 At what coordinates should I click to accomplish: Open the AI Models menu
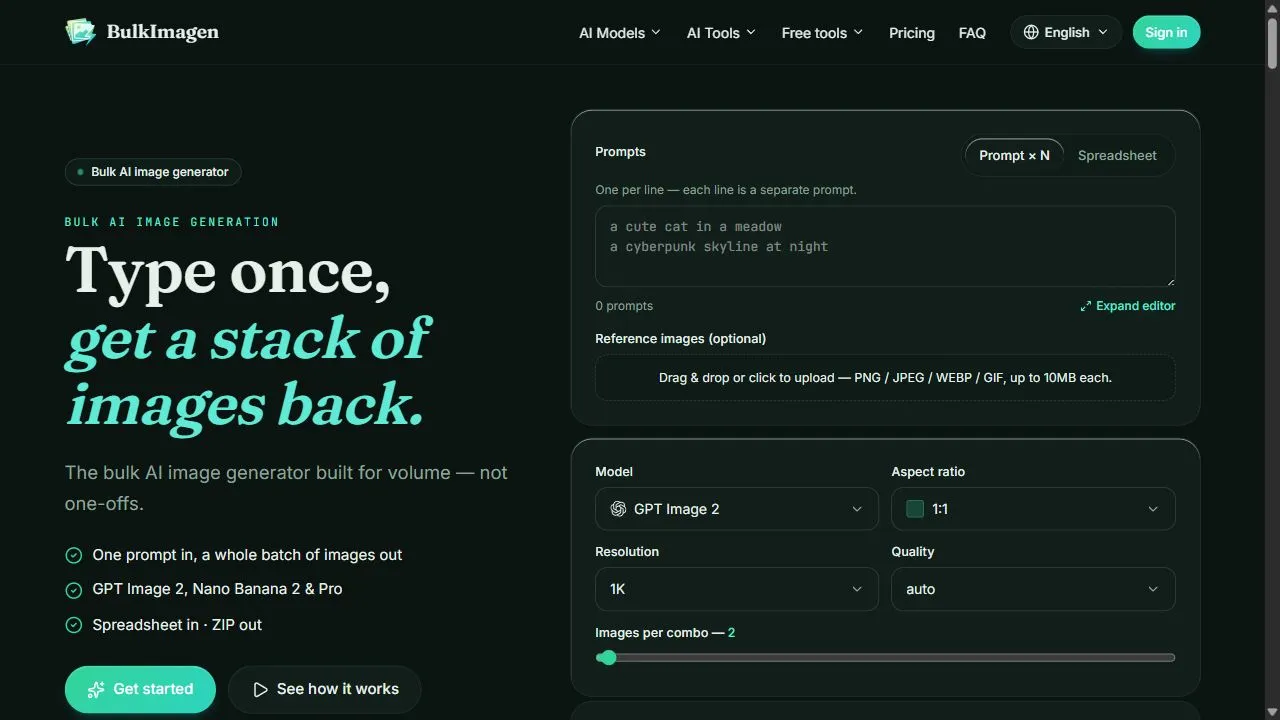pyautogui.click(x=620, y=33)
